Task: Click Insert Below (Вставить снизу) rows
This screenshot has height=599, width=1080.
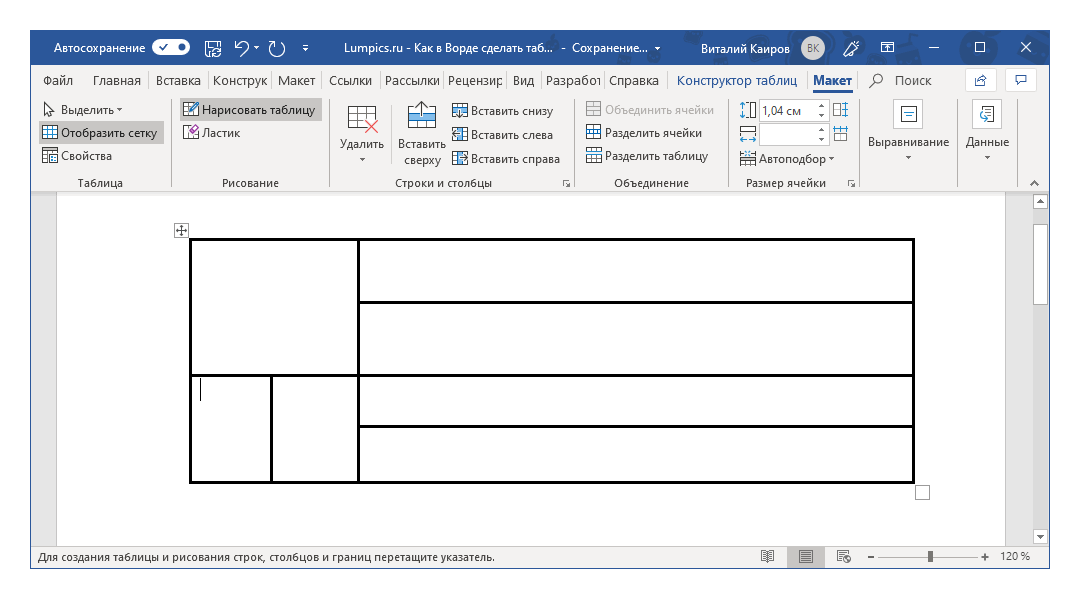Action: click(x=502, y=111)
